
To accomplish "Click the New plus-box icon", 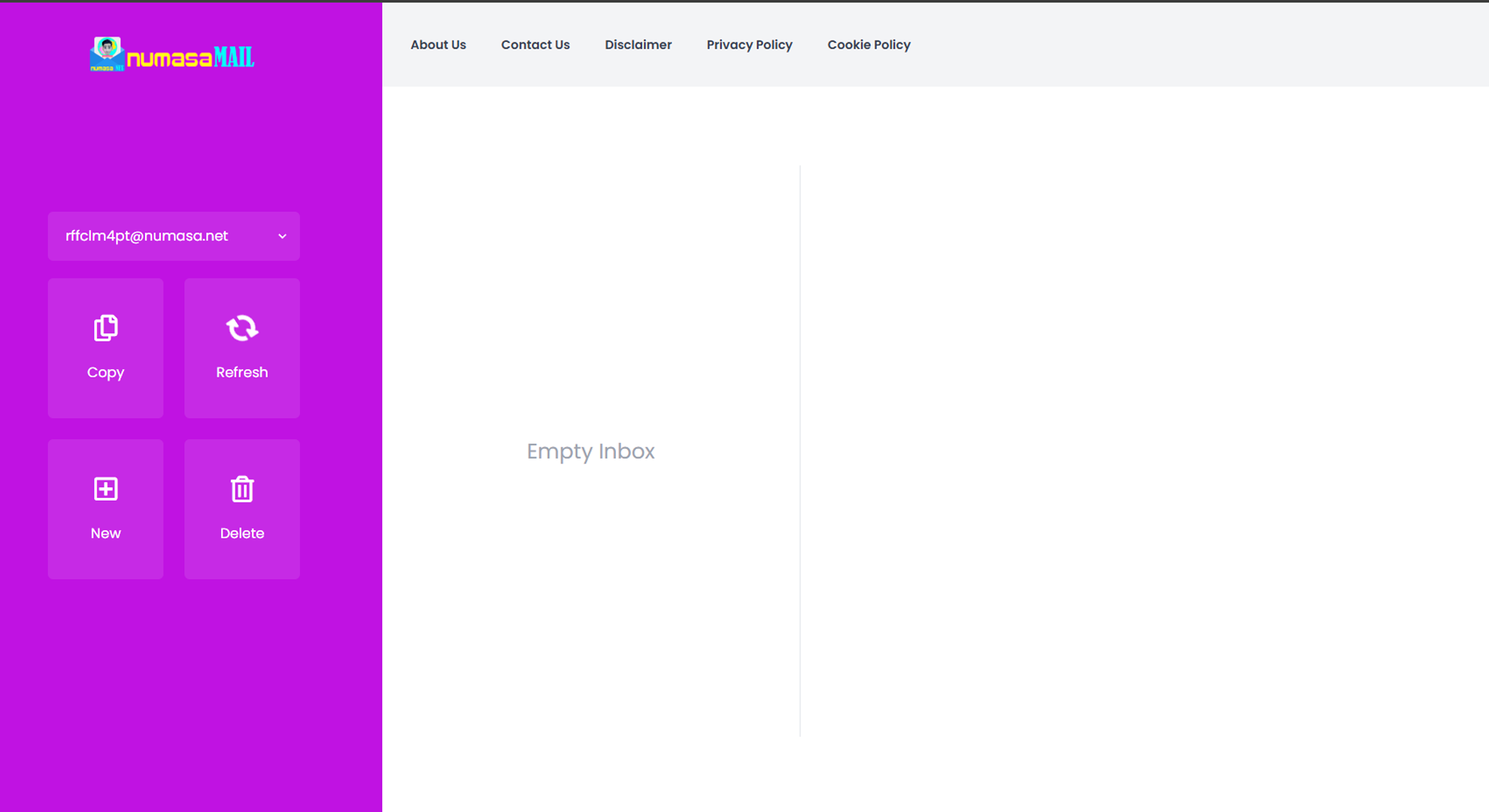I will click(105, 489).
